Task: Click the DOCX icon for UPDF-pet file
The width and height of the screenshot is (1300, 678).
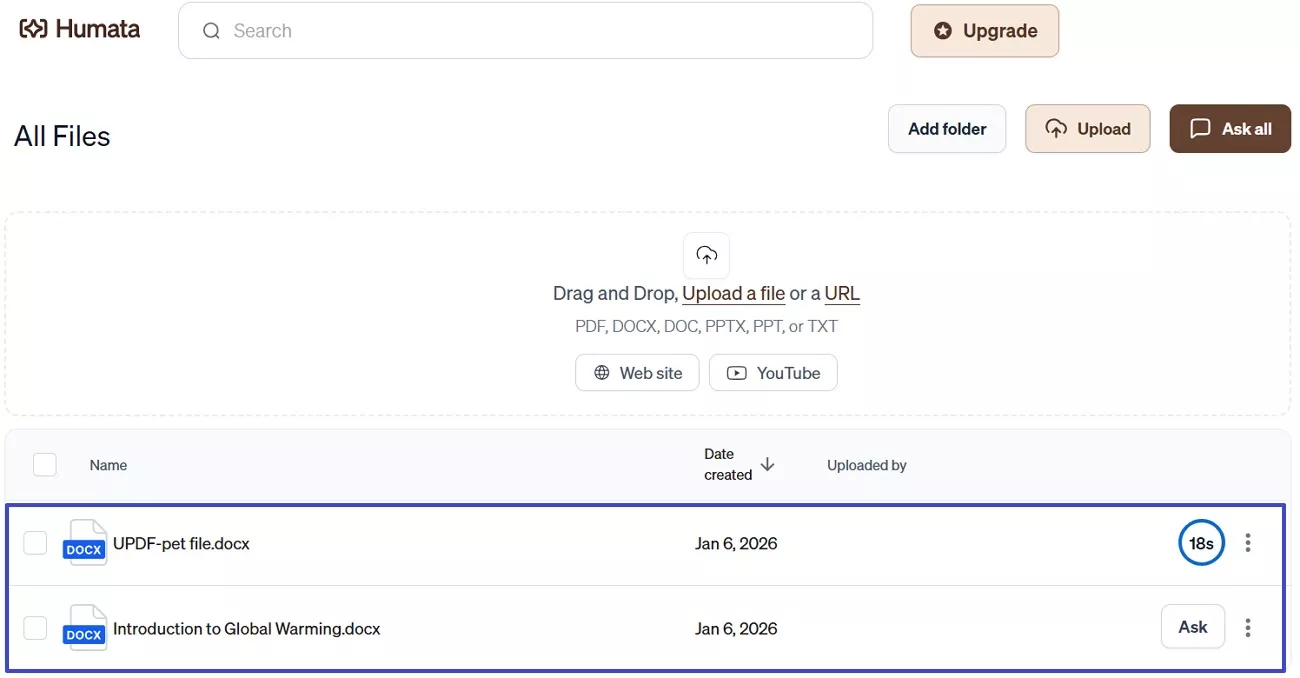Action: [x=84, y=543]
